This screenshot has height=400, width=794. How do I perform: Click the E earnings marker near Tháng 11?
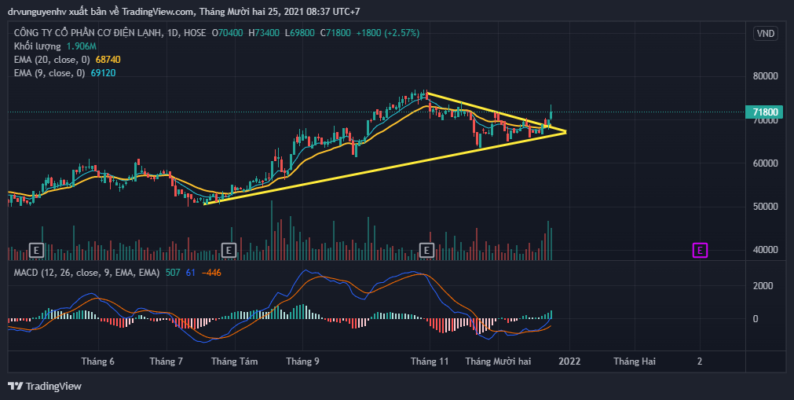tap(427, 250)
